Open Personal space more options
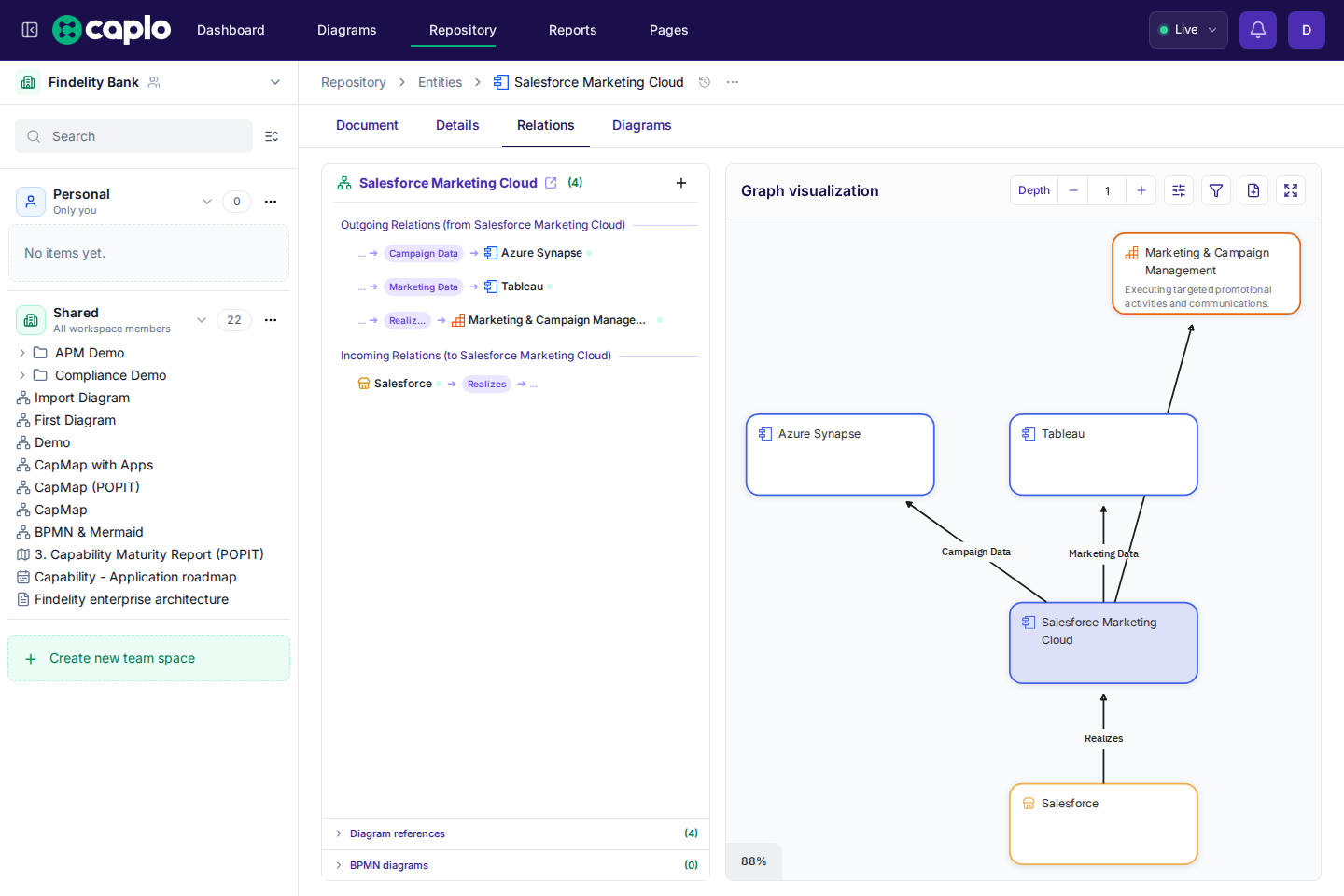Screen dimensions: 1344x896 (271, 202)
